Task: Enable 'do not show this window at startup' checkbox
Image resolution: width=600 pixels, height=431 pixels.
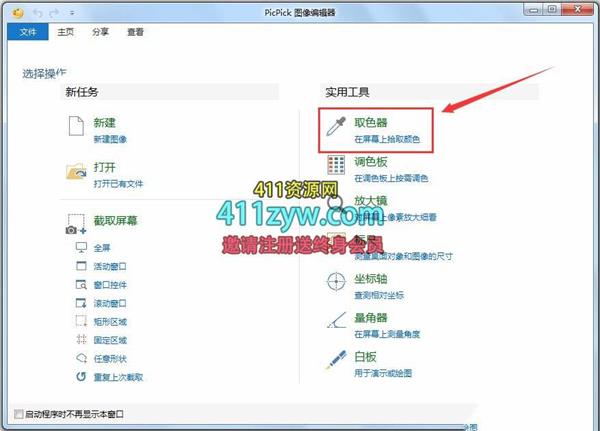Action: [x=19, y=413]
